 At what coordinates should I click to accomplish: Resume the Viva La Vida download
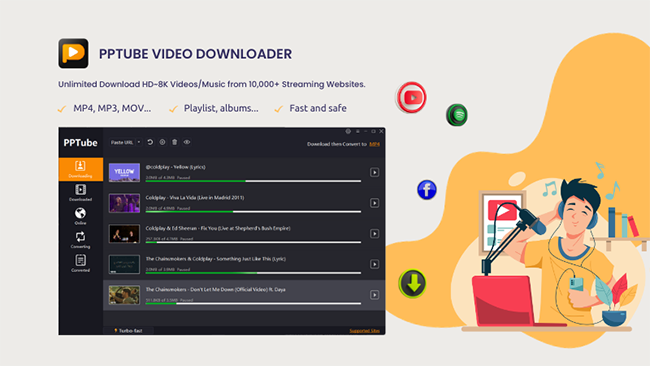pyautogui.click(x=374, y=203)
